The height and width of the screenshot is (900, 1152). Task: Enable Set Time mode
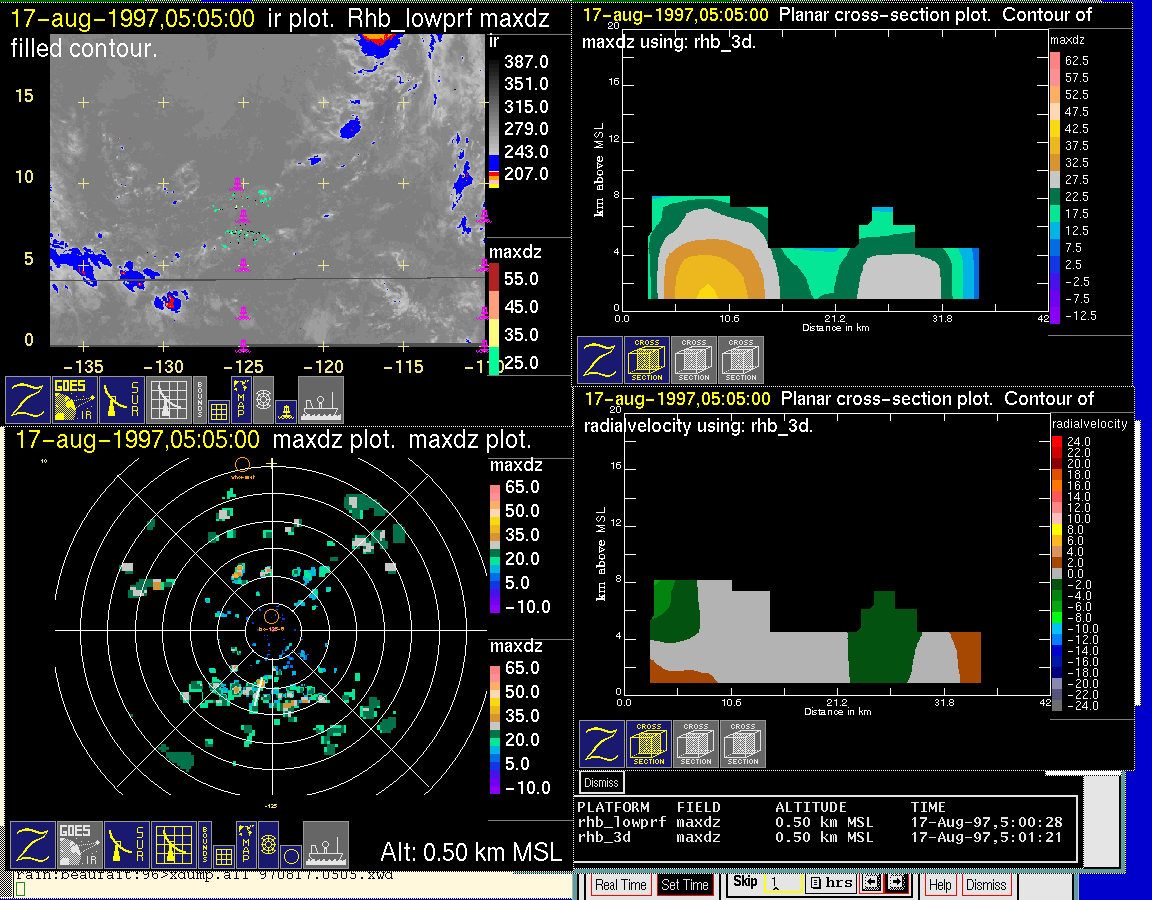(685, 885)
